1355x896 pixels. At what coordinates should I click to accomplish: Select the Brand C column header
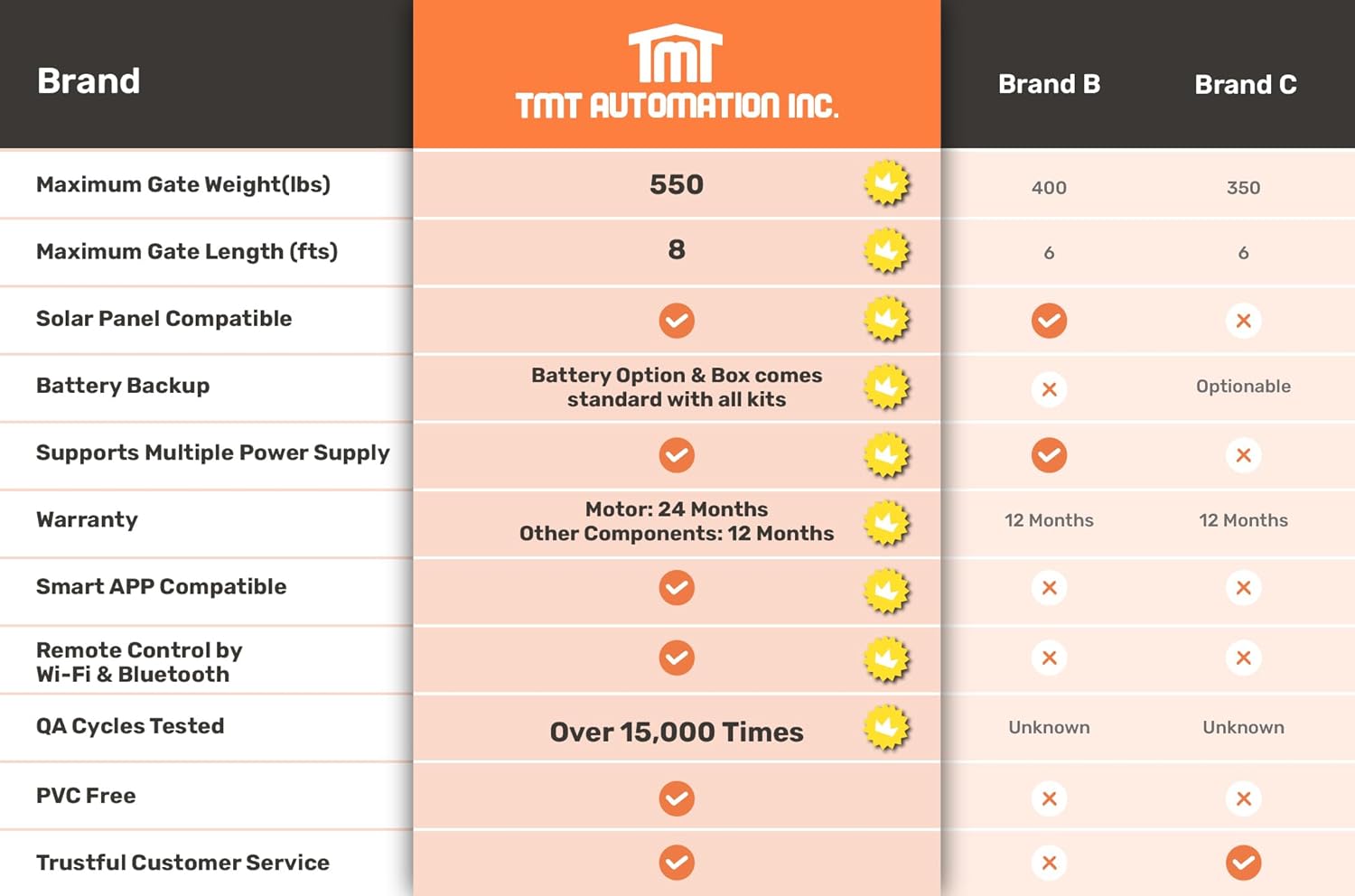tap(1245, 85)
